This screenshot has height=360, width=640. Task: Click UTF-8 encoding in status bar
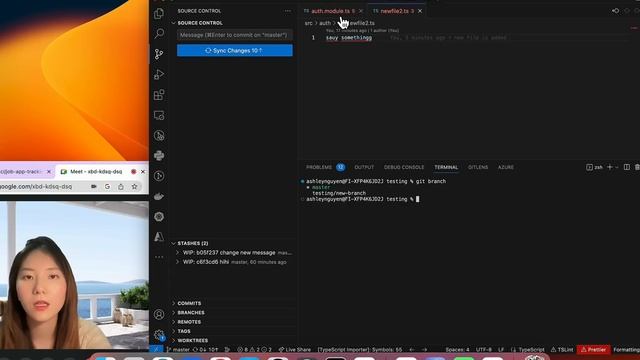(x=484, y=349)
